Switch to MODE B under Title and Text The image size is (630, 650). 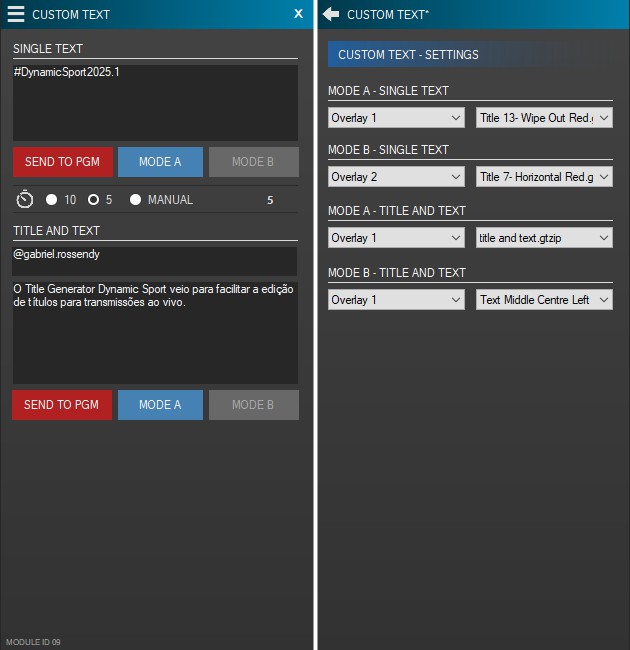tap(253, 405)
